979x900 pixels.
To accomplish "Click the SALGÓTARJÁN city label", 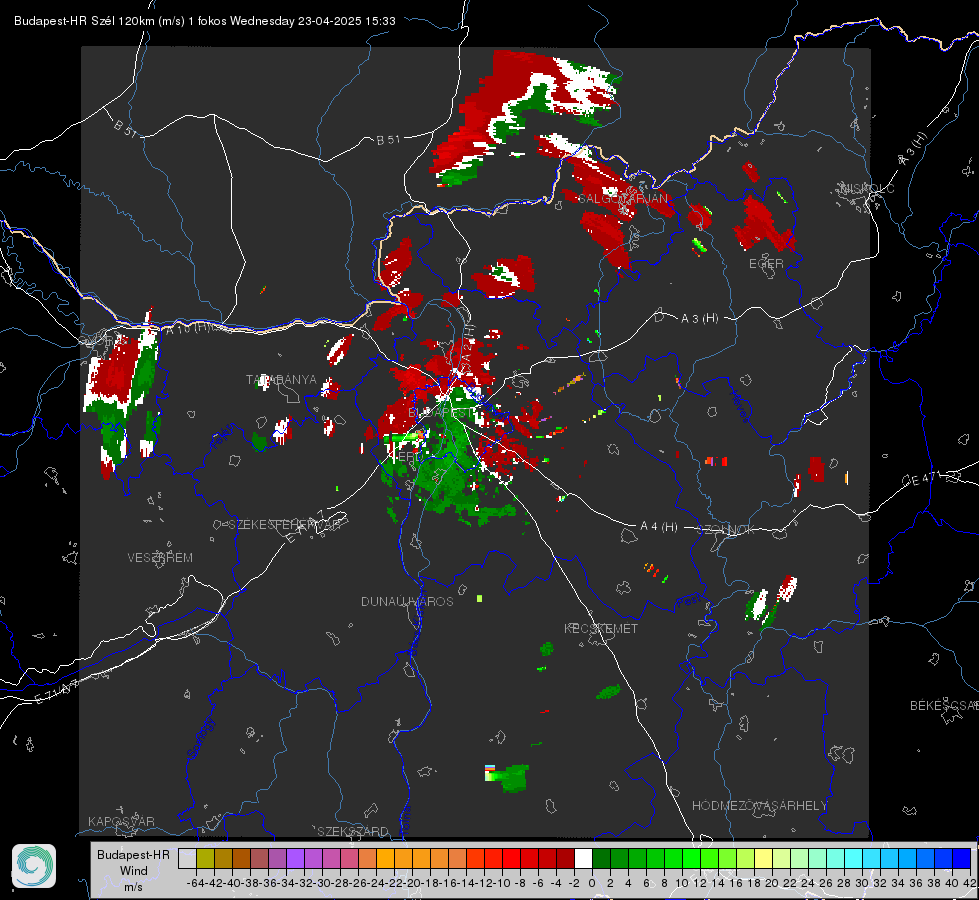I will [x=623, y=199].
